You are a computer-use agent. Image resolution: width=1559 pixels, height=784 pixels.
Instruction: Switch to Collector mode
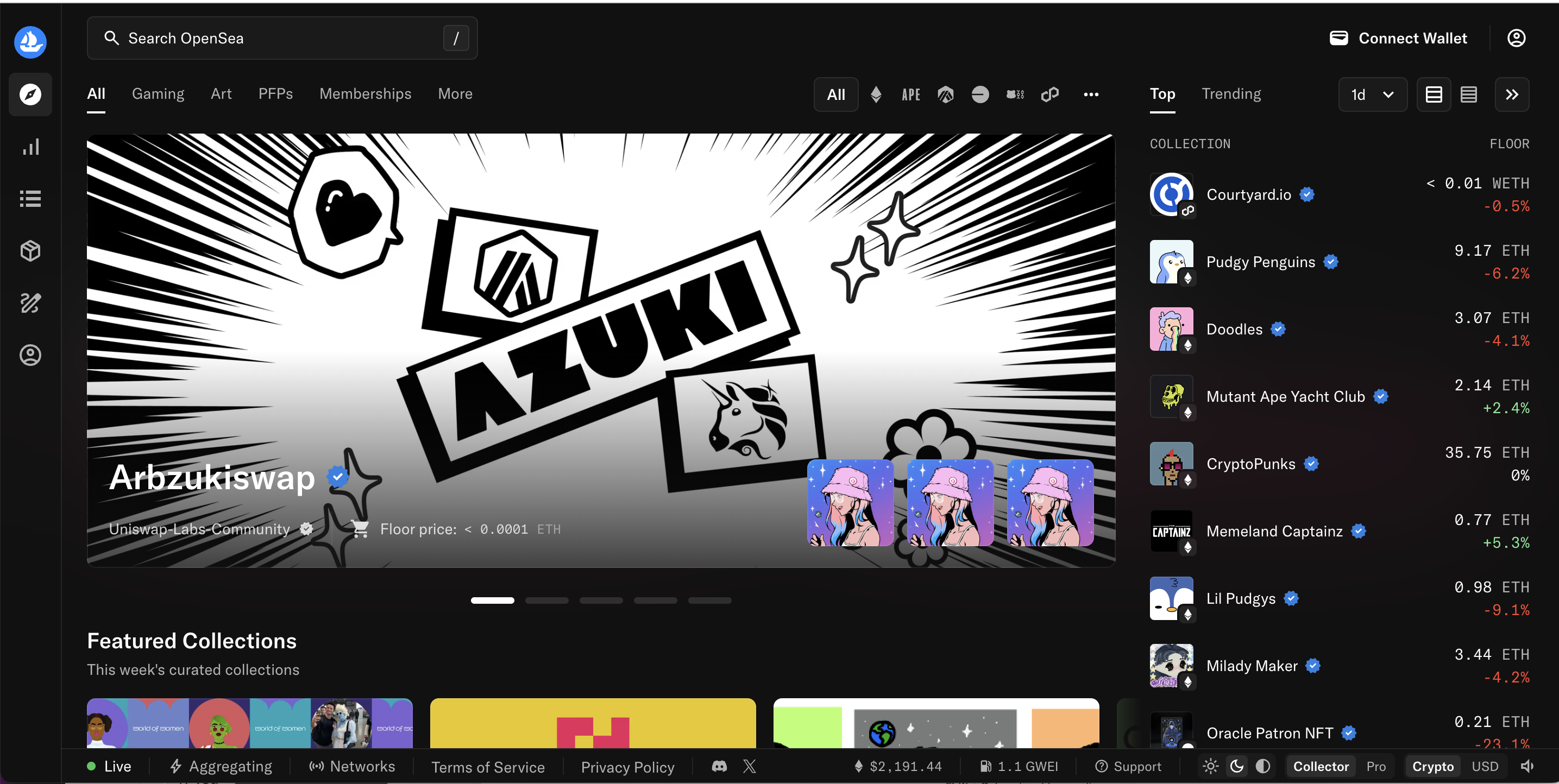[x=1321, y=767]
